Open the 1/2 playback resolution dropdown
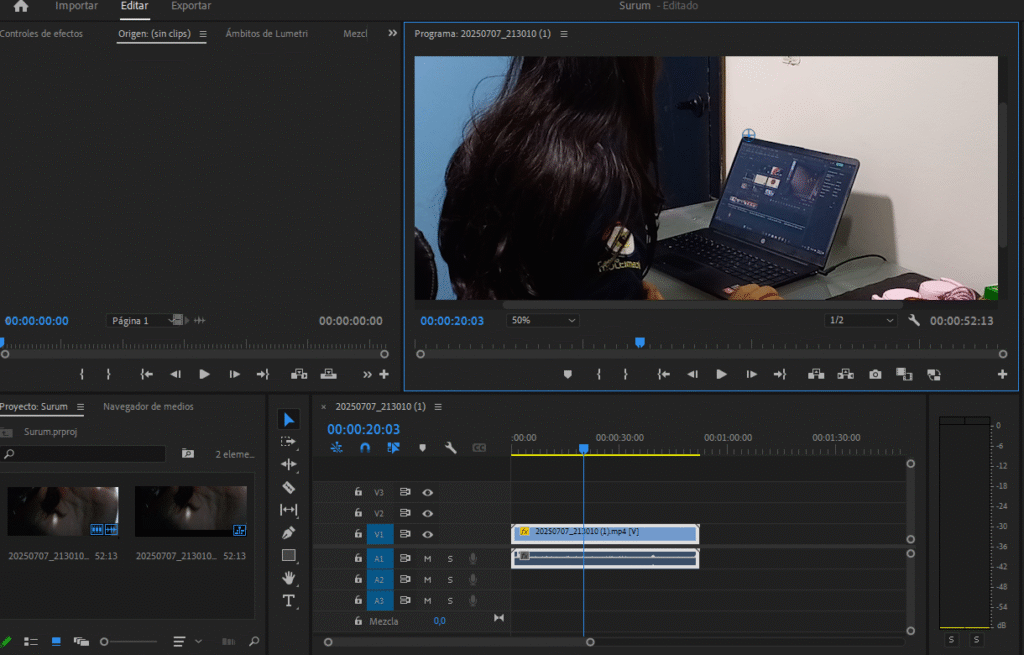Image resolution: width=1024 pixels, height=655 pixels. pos(861,321)
